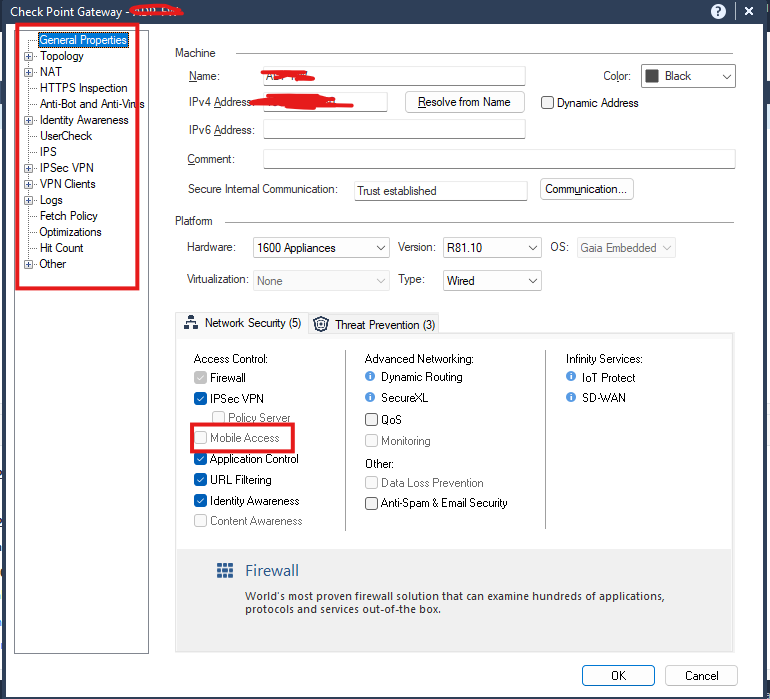Image resolution: width=770 pixels, height=699 pixels.
Task: Open the Fetch Policy page
Action: coord(69,216)
